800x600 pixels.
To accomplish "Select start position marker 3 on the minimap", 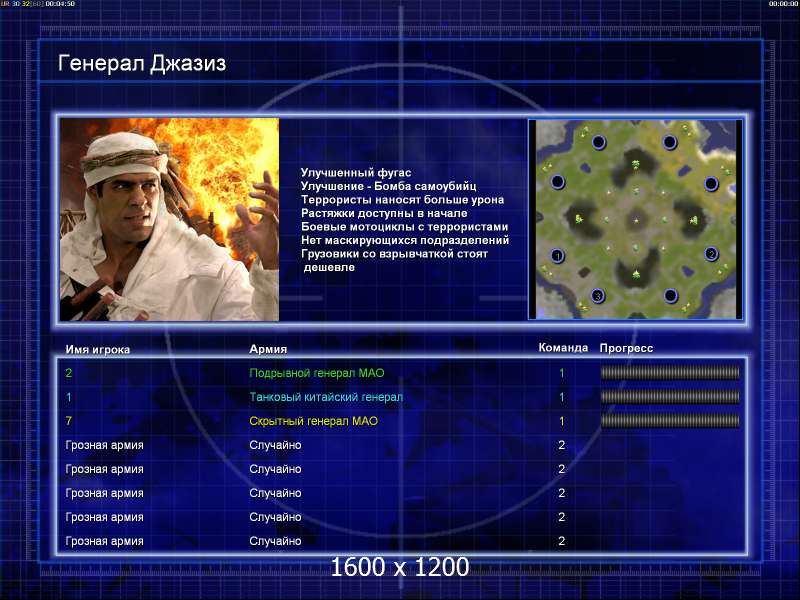I will pyautogui.click(x=597, y=295).
